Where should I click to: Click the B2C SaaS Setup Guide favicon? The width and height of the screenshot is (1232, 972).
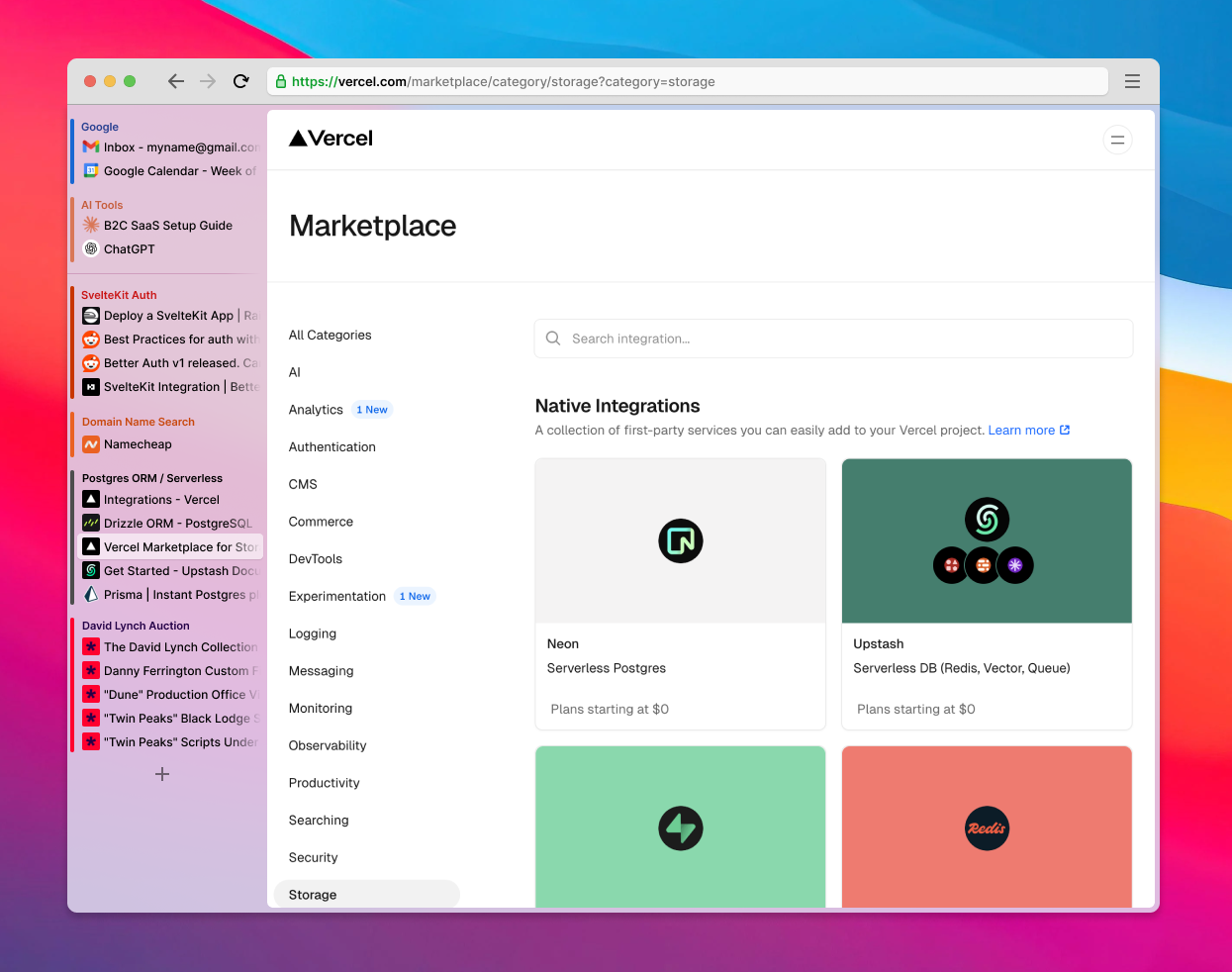click(x=91, y=225)
